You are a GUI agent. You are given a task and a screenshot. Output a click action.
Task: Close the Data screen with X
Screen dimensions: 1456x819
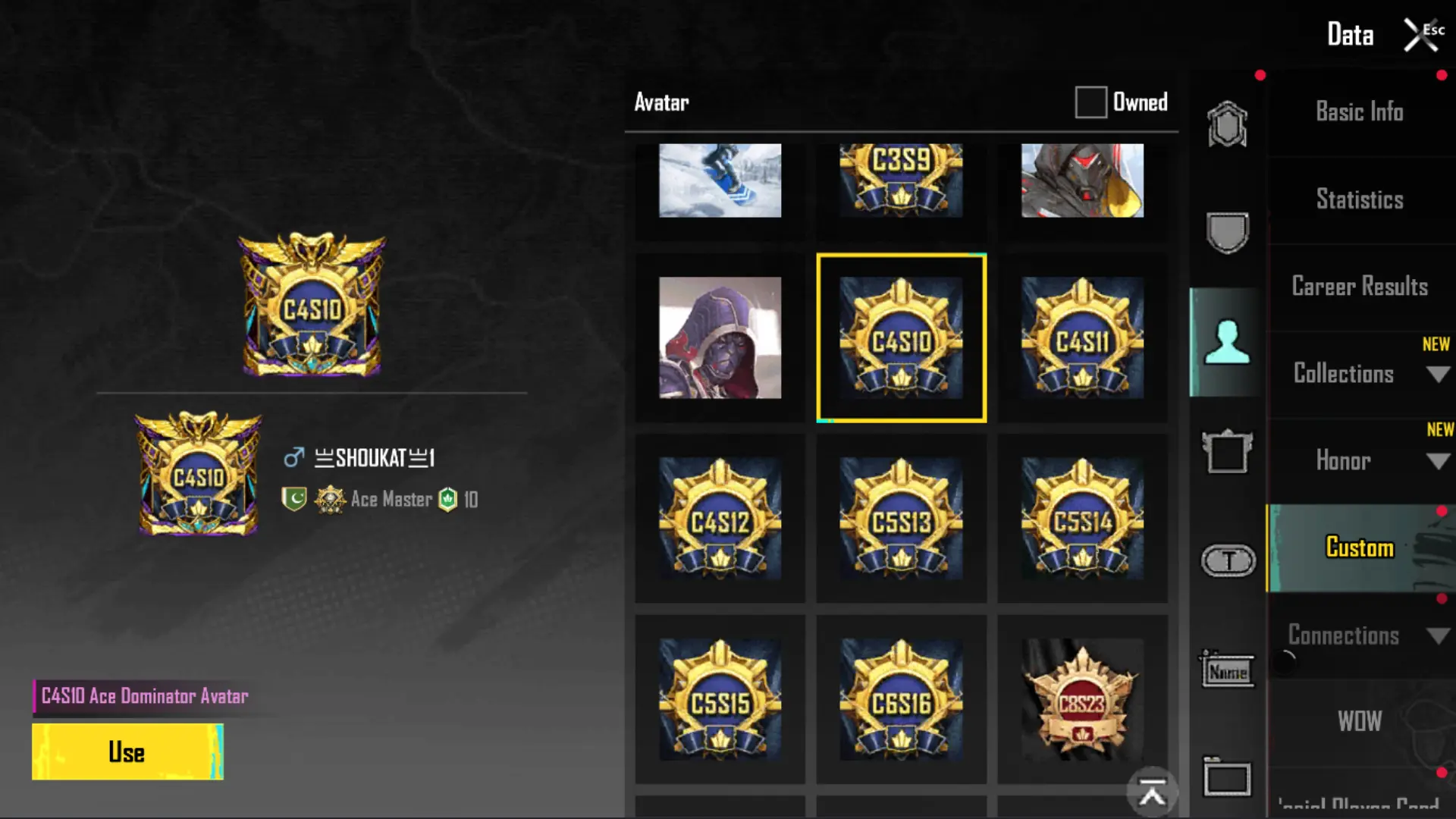[1420, 36]
